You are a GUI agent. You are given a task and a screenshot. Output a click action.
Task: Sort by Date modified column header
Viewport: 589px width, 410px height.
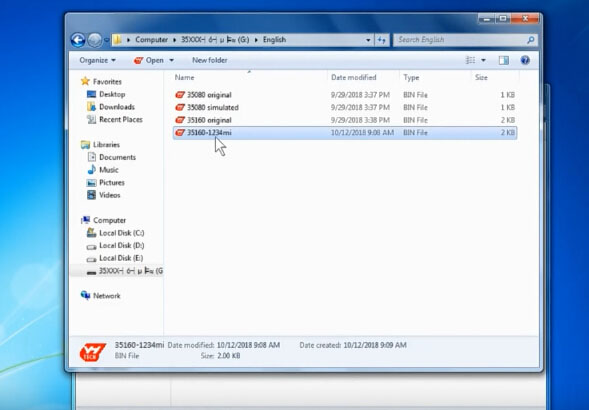tap(353, 77)
